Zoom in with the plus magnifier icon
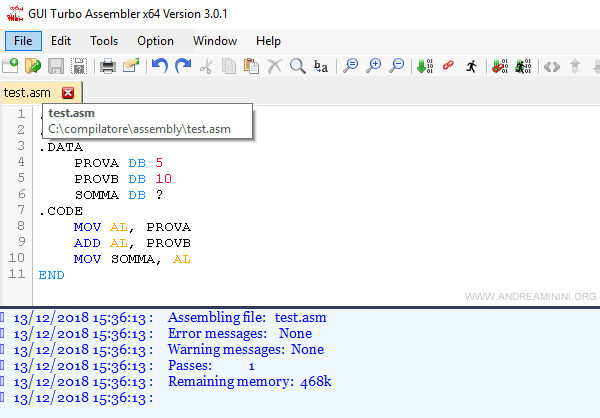The height and width of the screenshot is (418, 600). pos(374,66)
